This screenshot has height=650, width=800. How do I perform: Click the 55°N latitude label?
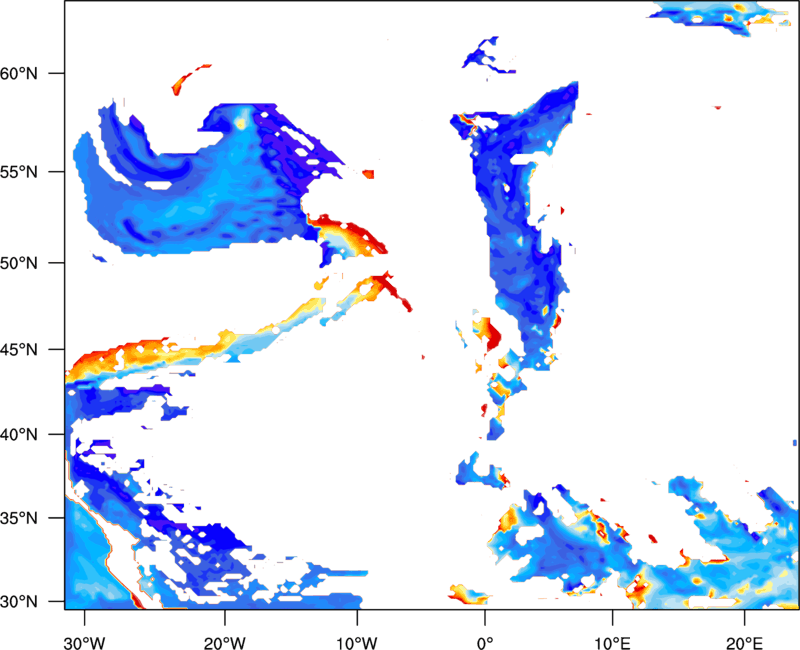click(x=19, y=172)
